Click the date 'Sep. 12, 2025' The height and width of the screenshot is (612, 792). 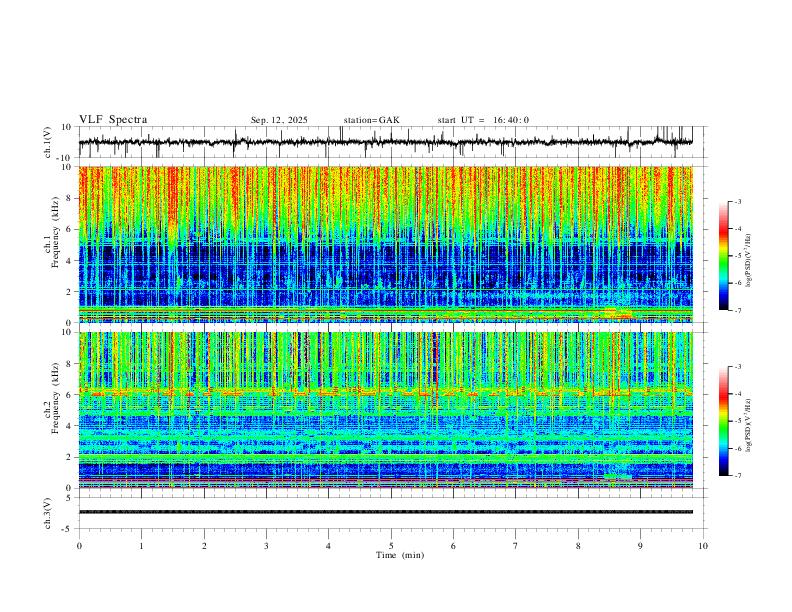coord(279,120)
